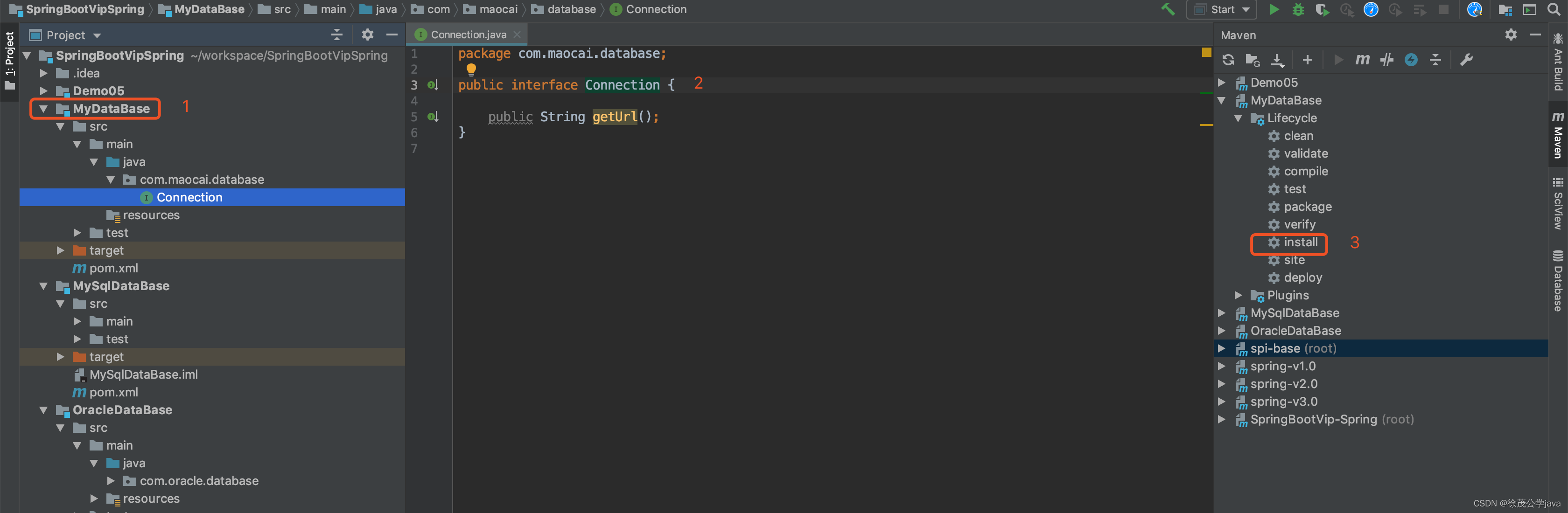The width and height of the screenshot is (1568, 513).
Task: Expand the Demo05 folder in Project tree
Action: 43,91
